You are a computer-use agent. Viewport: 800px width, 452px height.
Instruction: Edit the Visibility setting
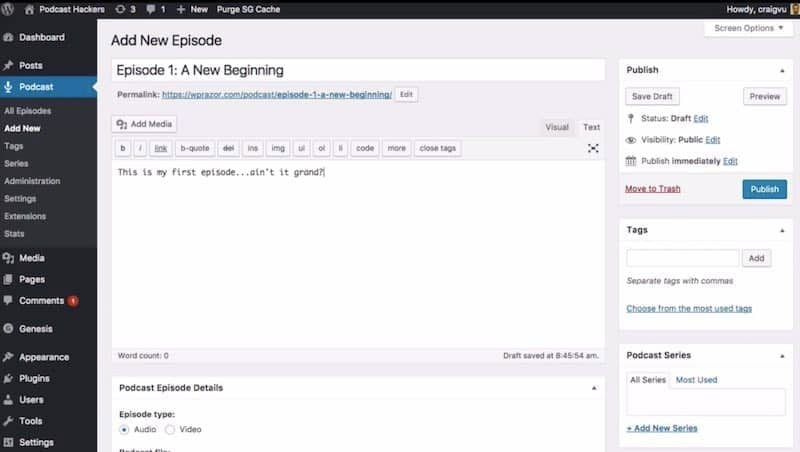click(x=712, y=140)
